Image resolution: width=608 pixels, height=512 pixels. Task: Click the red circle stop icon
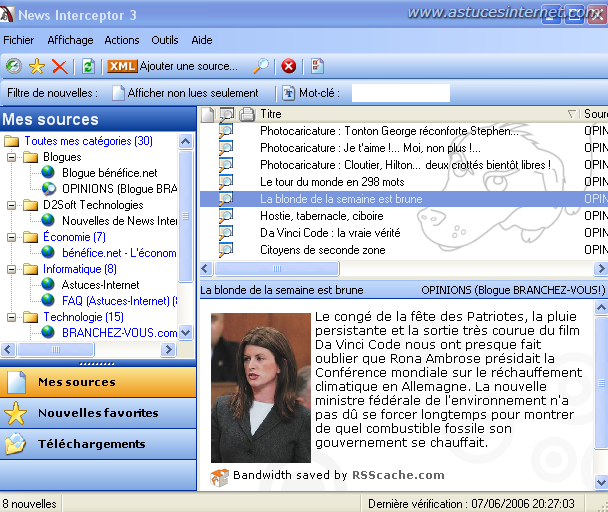click(x=288, y=66)
